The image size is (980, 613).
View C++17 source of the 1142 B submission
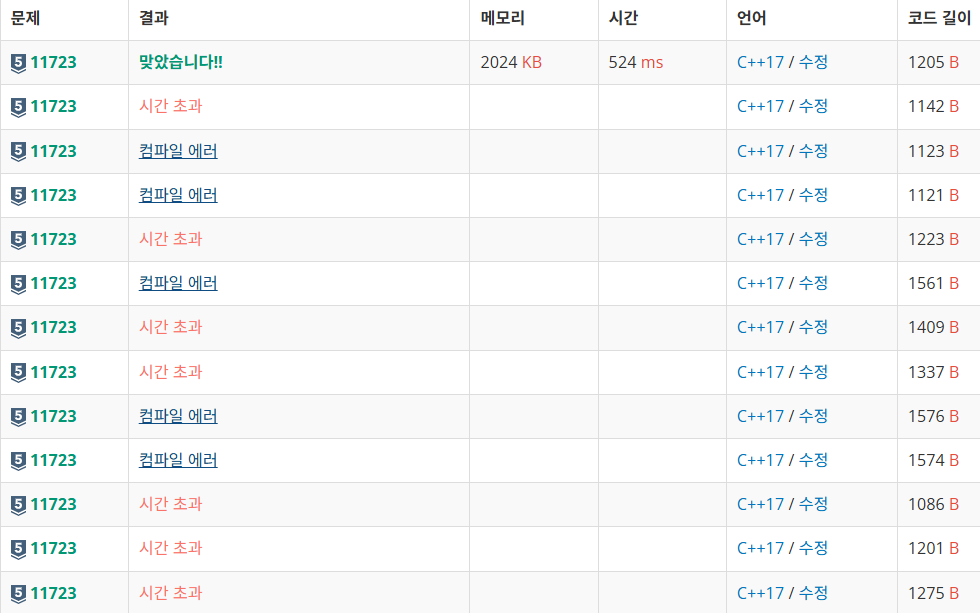pyautogui.click(x=760, y=106)
